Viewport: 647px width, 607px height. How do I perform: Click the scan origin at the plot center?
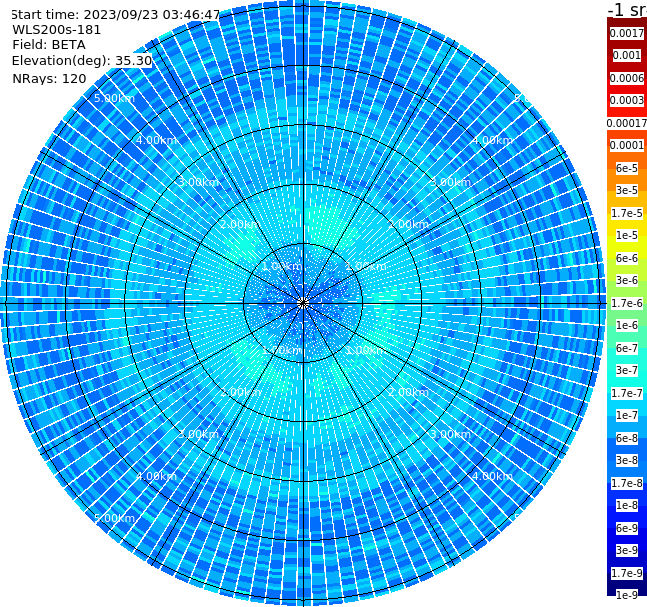click(x=303, y=303)
